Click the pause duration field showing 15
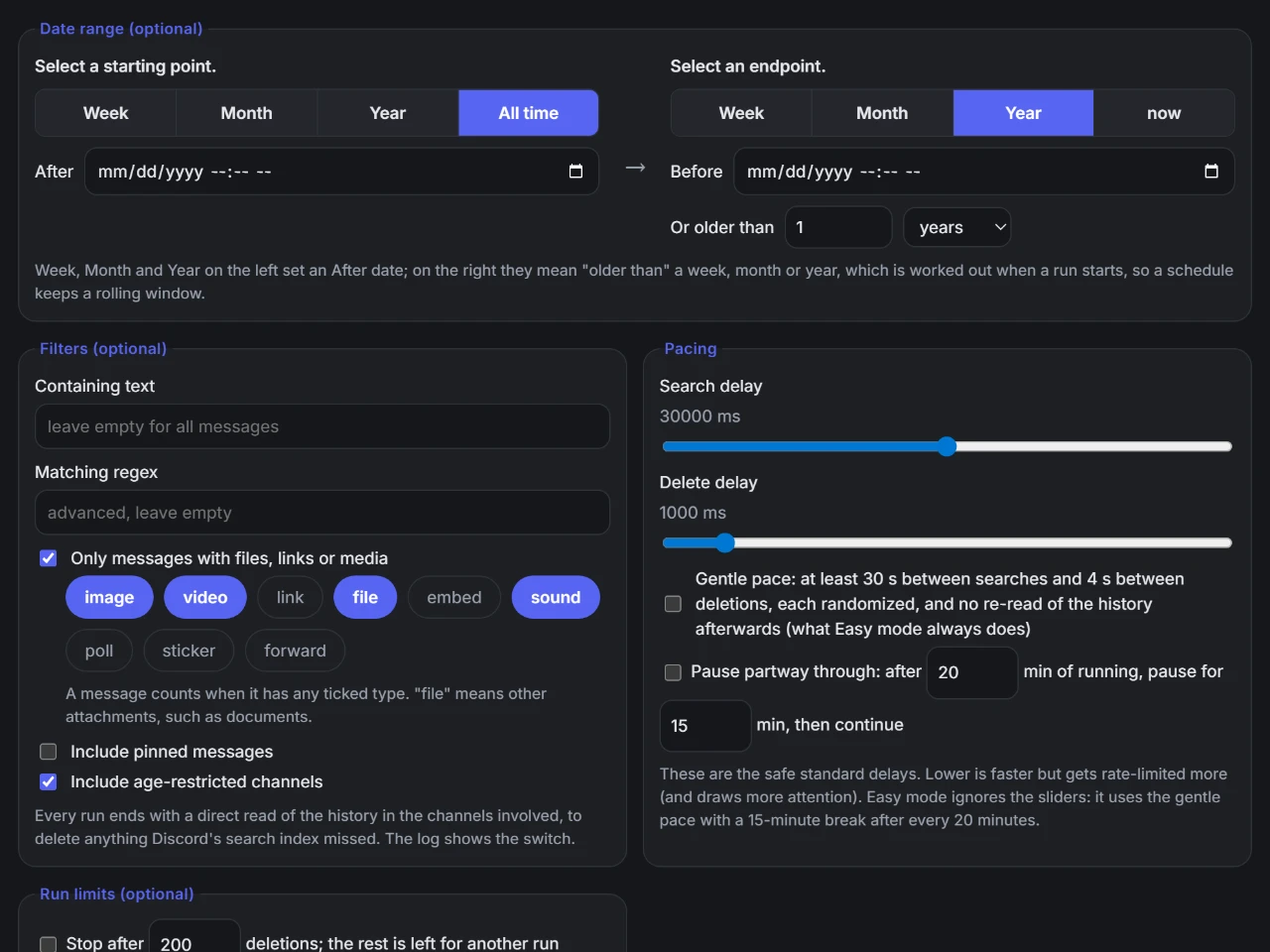The height and width of the screenshot is (952, 1270). coord(705,726)
